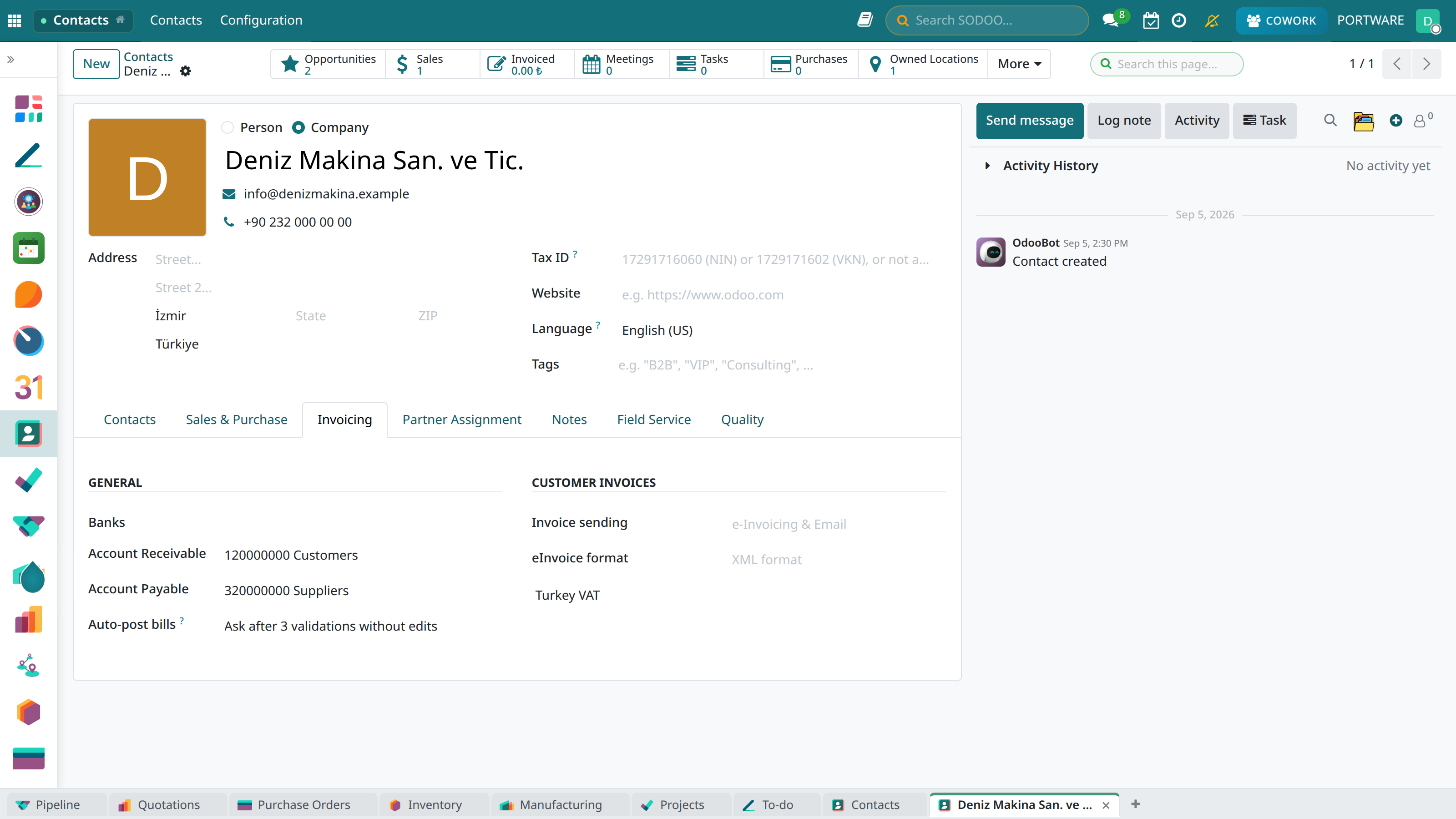
Task: Expand the left sidebar with double chevron
Action: tap(11, 59)
